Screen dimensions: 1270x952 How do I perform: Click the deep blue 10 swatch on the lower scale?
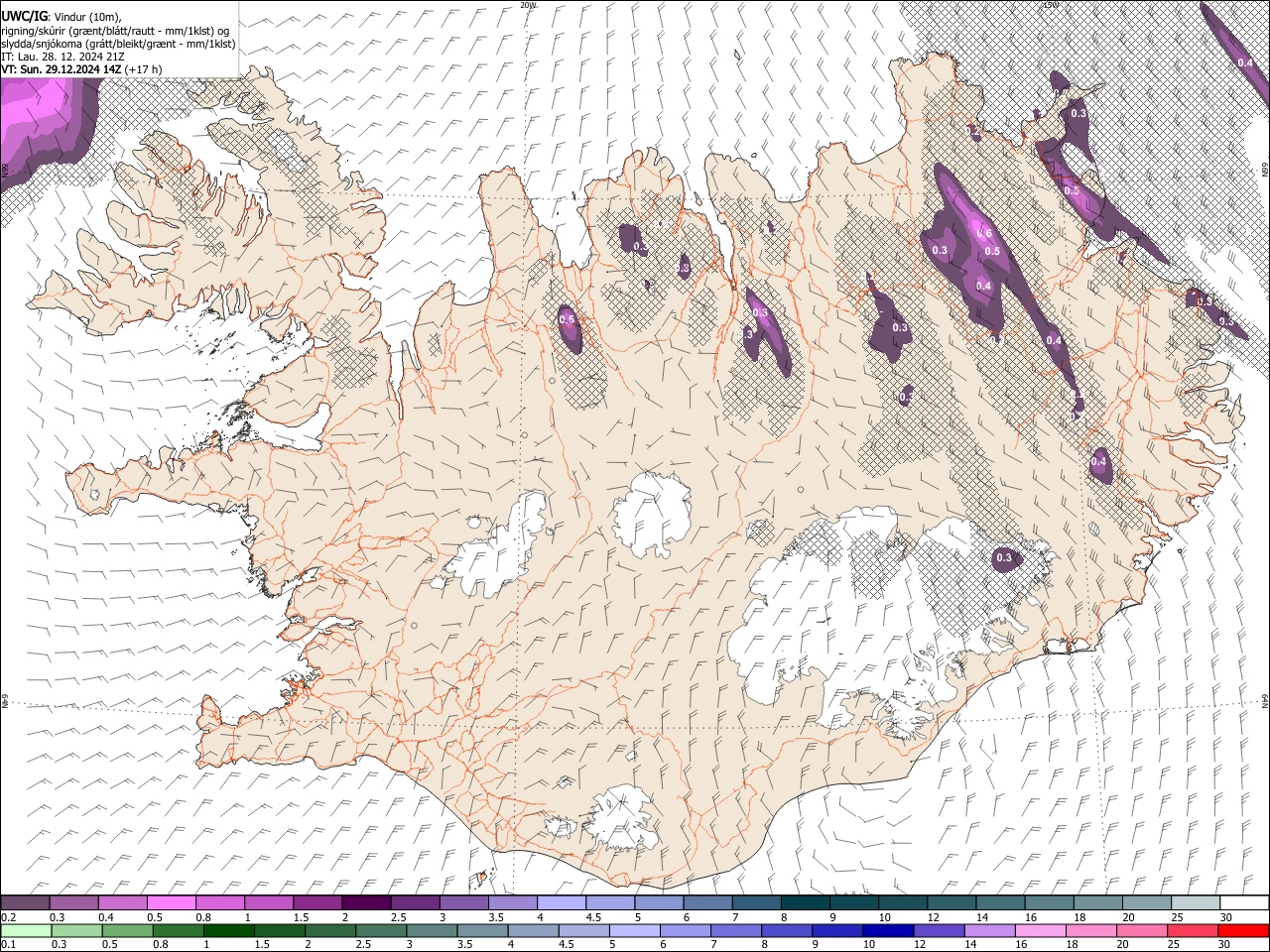888,930
